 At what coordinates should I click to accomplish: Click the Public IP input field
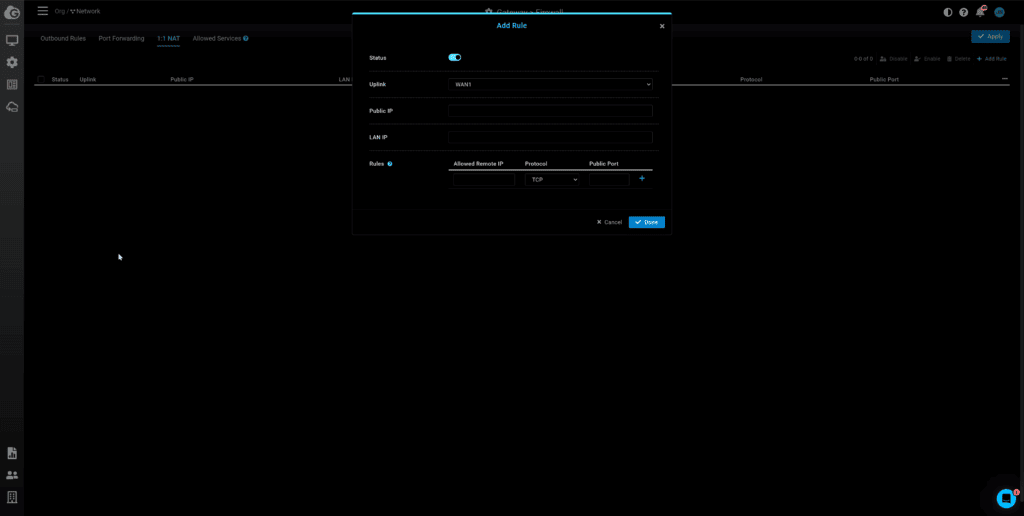point(550,111)
